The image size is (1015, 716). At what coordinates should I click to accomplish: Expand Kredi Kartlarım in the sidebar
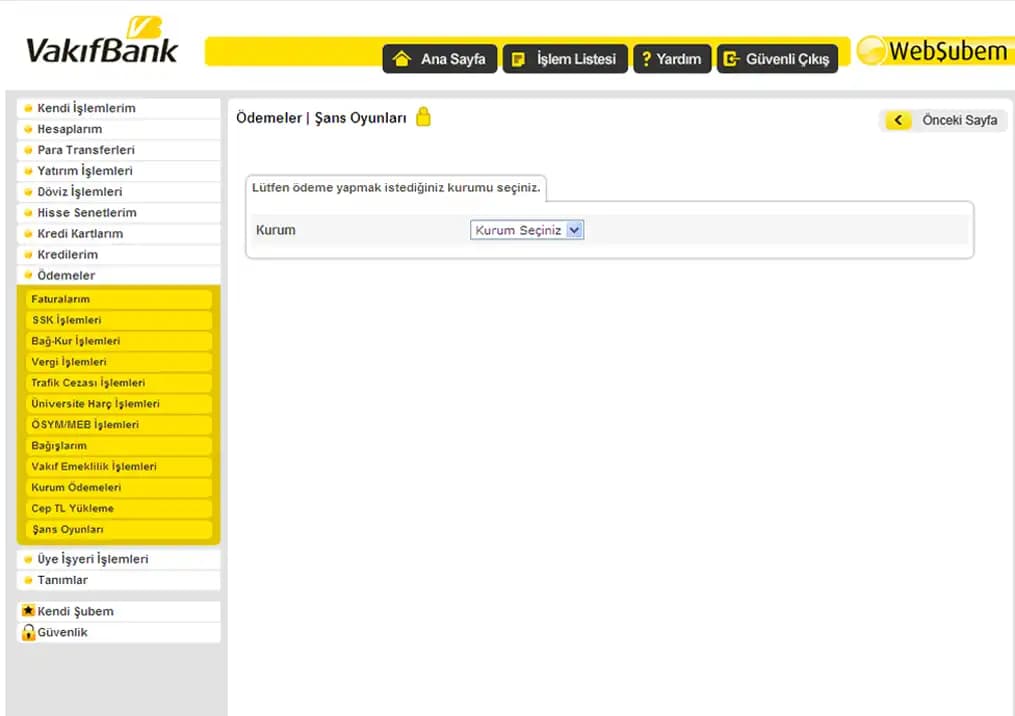79,234
